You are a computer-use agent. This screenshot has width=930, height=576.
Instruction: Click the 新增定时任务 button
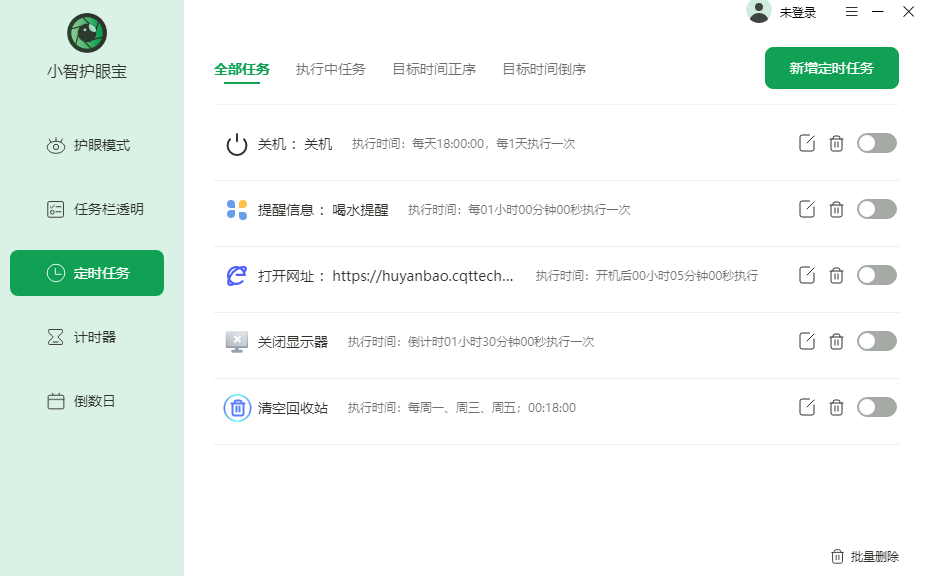(x=831, y=68)
